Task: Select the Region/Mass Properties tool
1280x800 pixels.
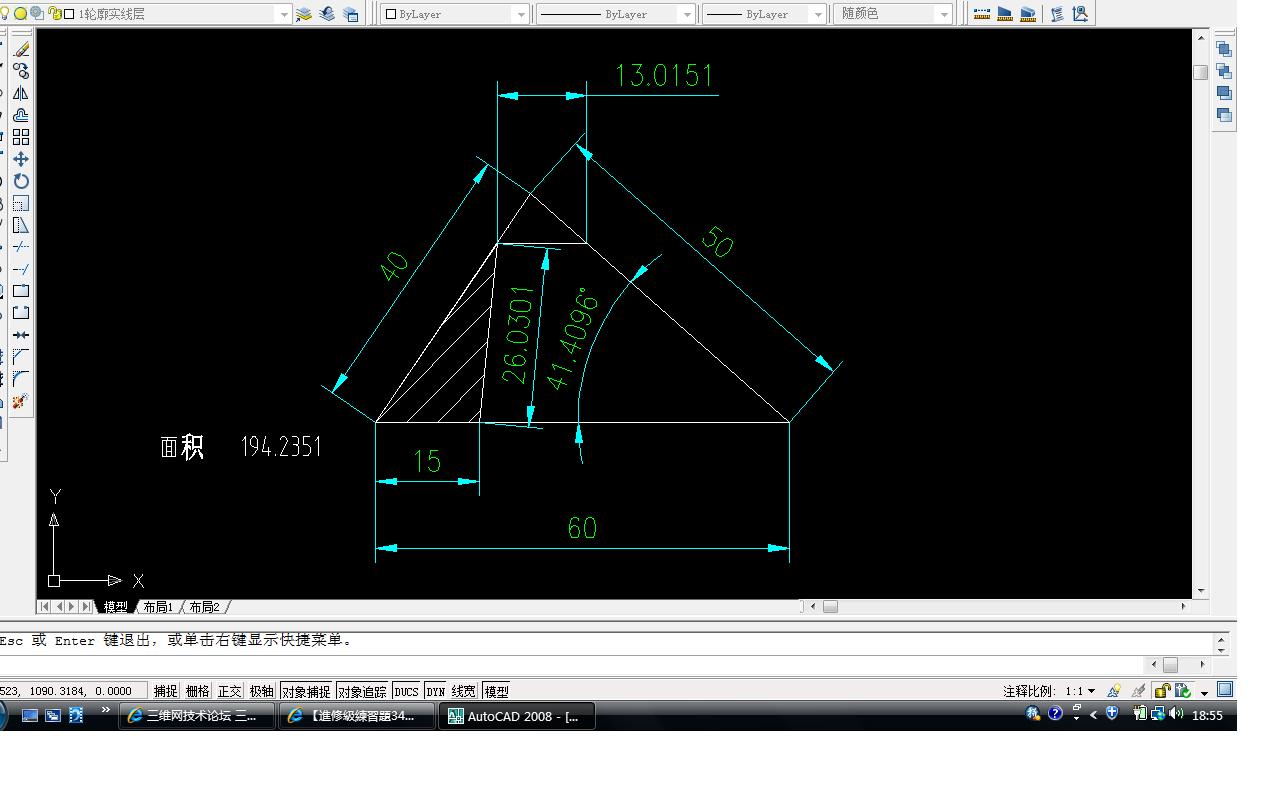Action: pos(1028,14)
